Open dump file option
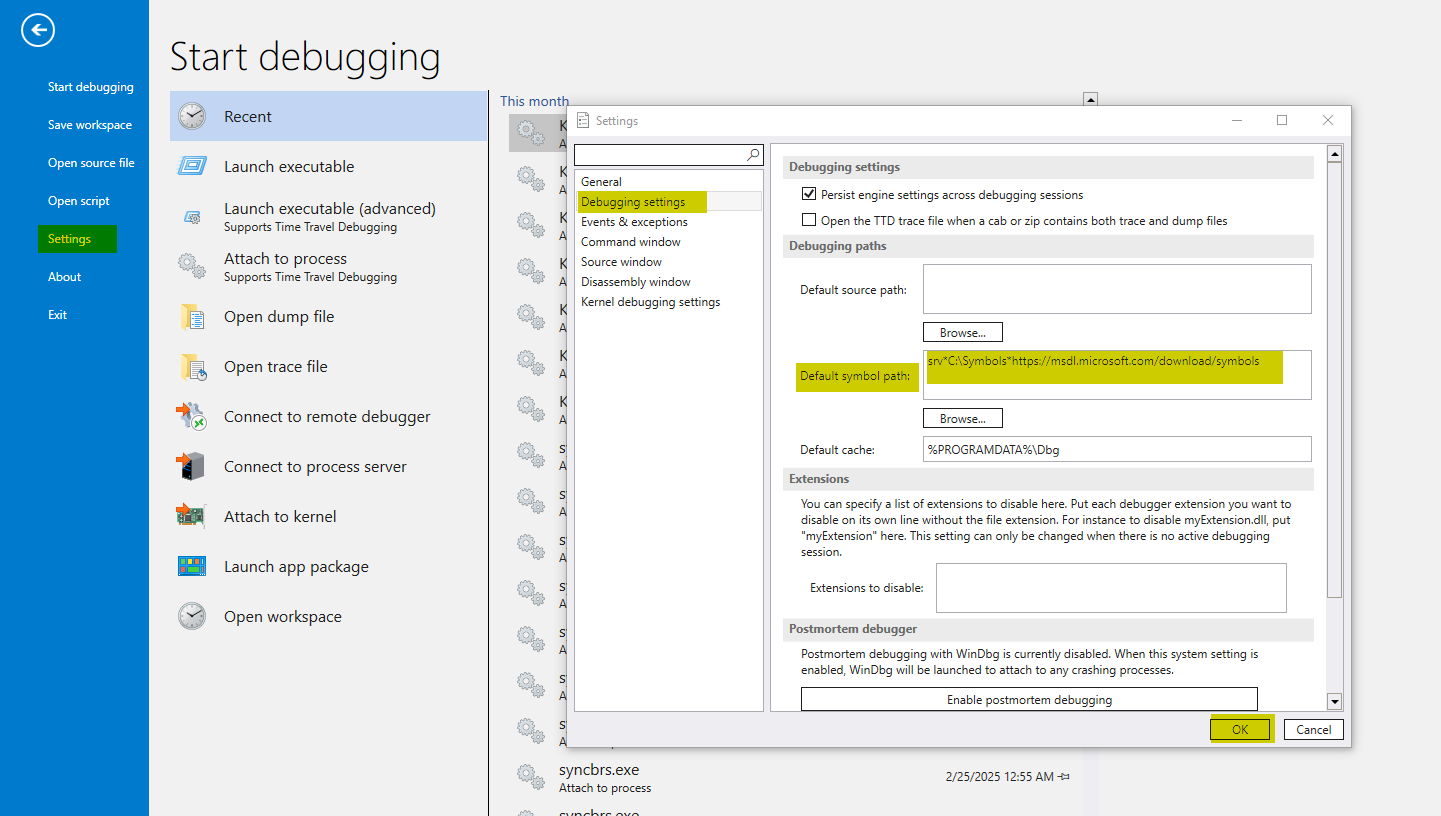Viewport: 1441px width, 816px height. pos(329,317)
